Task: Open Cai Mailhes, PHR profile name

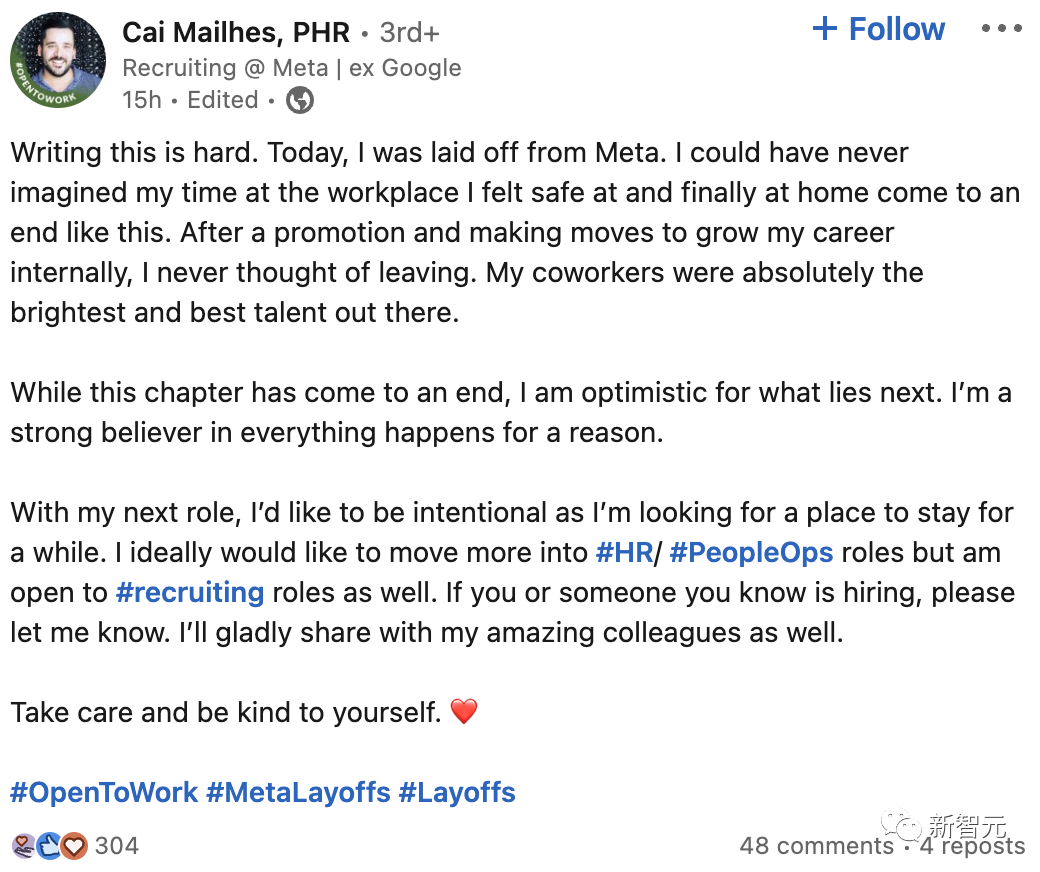Action: 236,32
